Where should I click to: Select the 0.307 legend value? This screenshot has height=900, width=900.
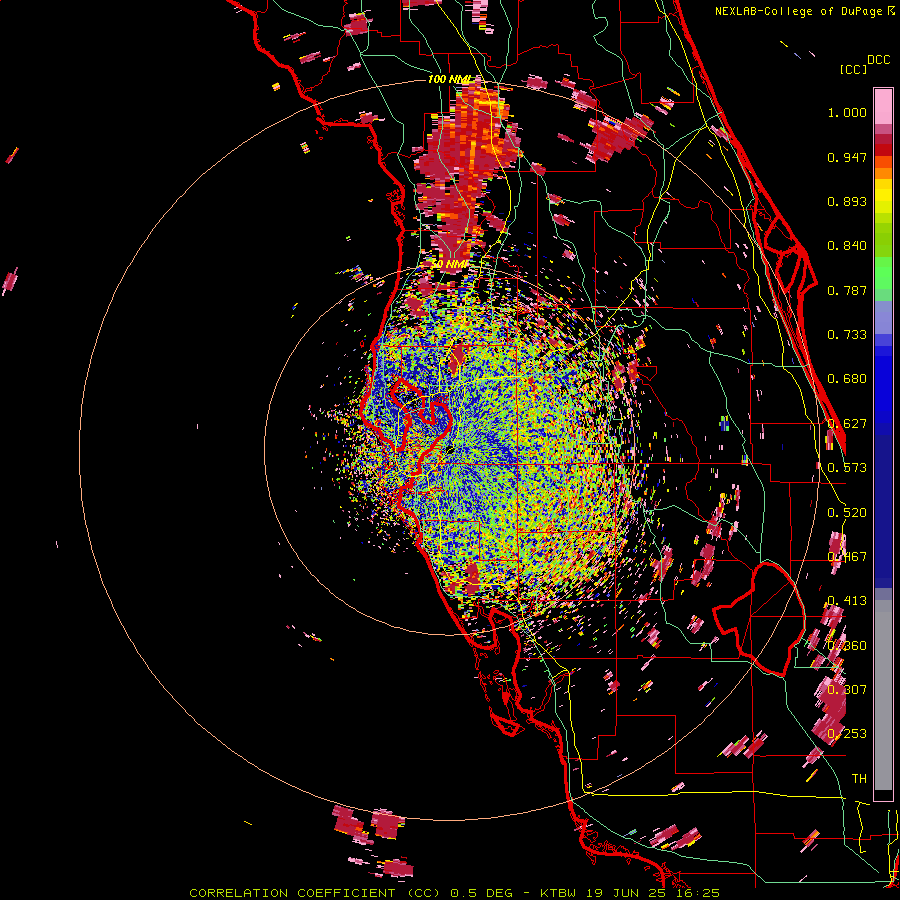click(847, 689)
